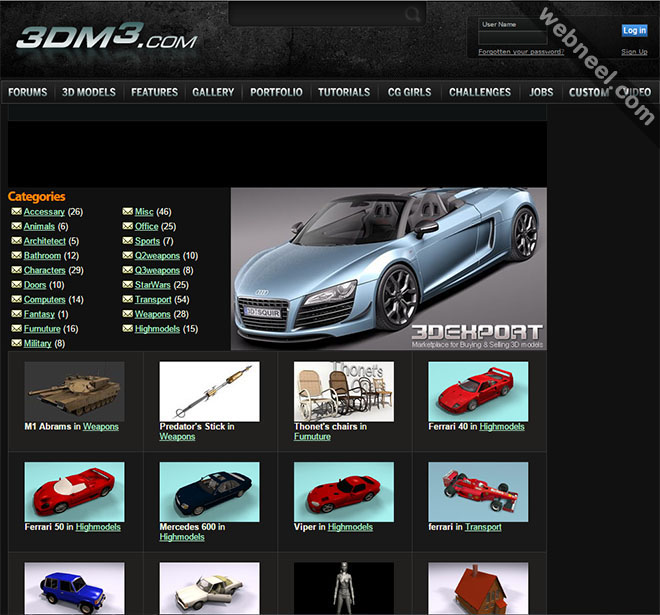Go to Challenges section
The width and height of the screenshot is (660, 615).
[480, 92]
